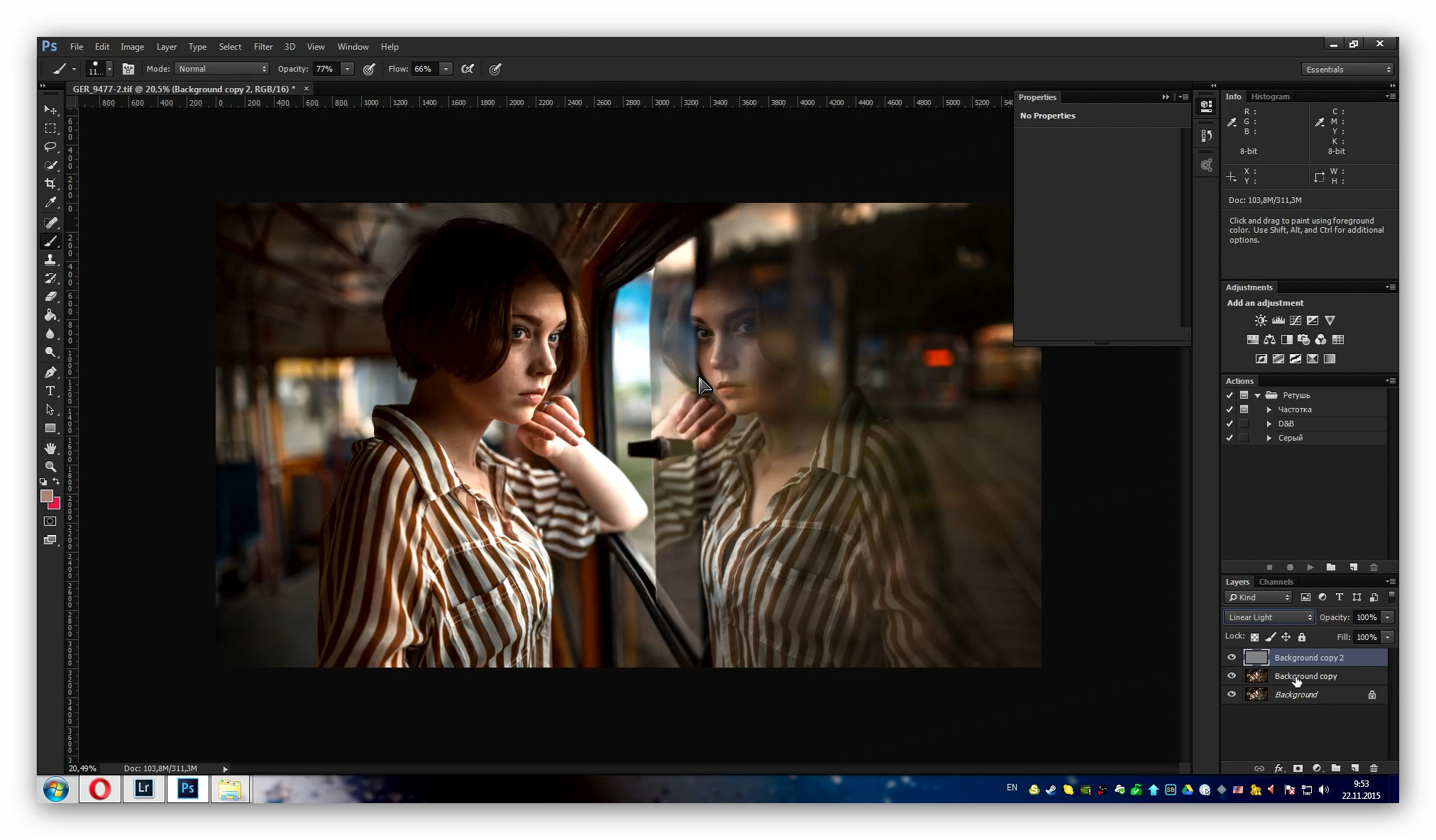The image size is (1436, 840).
Task: Add layer mask button in Layers panel
Action: point(1298,768)
